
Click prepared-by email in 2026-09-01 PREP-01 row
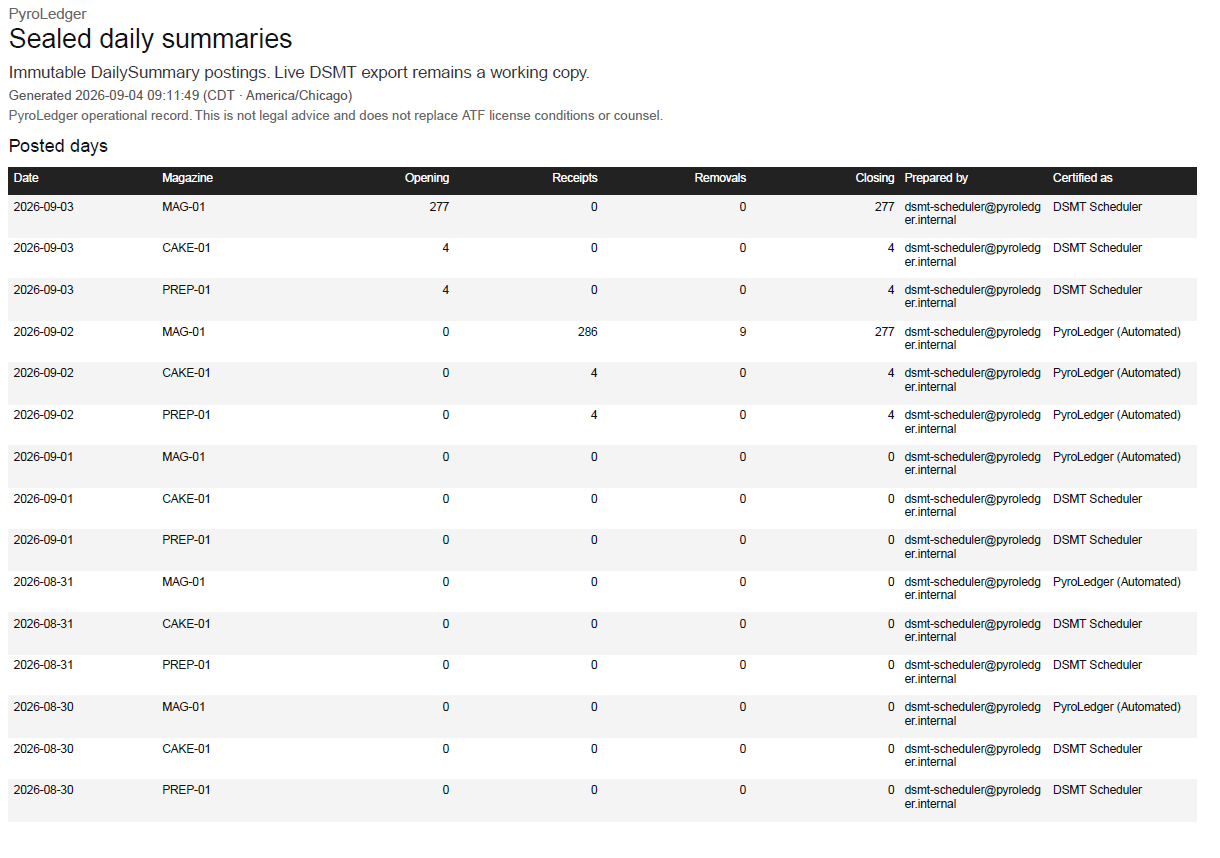pos(972,547)
